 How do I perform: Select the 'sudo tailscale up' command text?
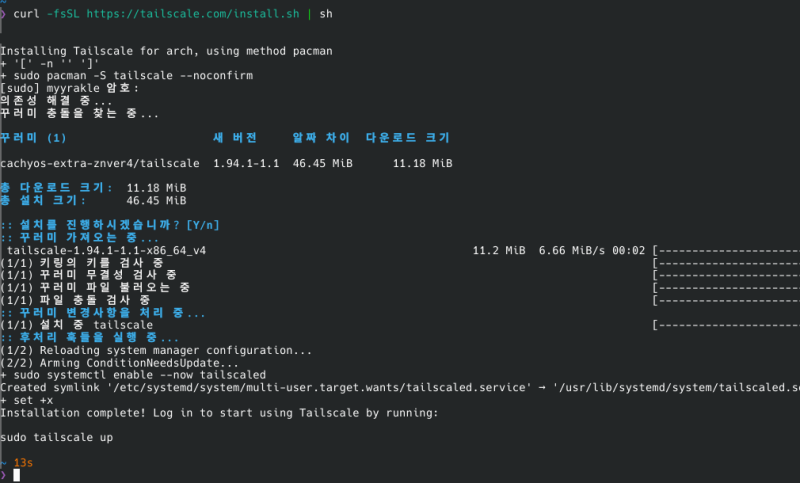click(x=56, y=437)
